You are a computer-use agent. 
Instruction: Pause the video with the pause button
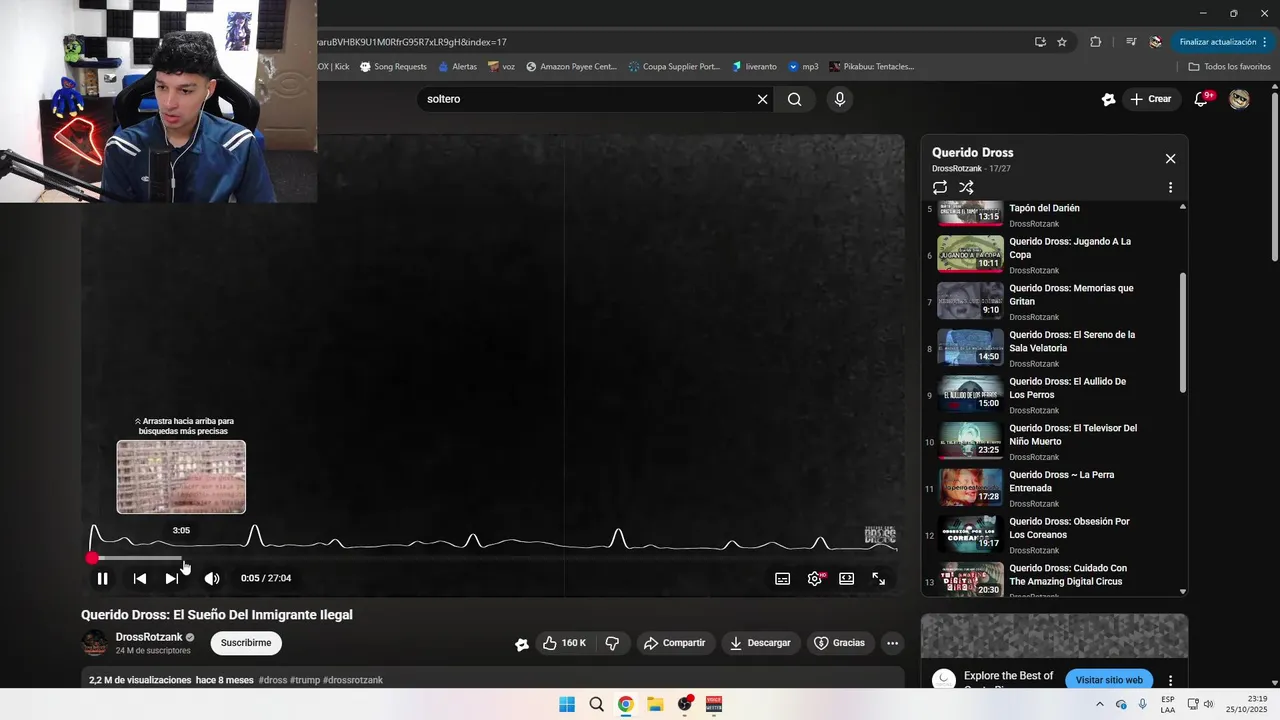tap(102, 578)
